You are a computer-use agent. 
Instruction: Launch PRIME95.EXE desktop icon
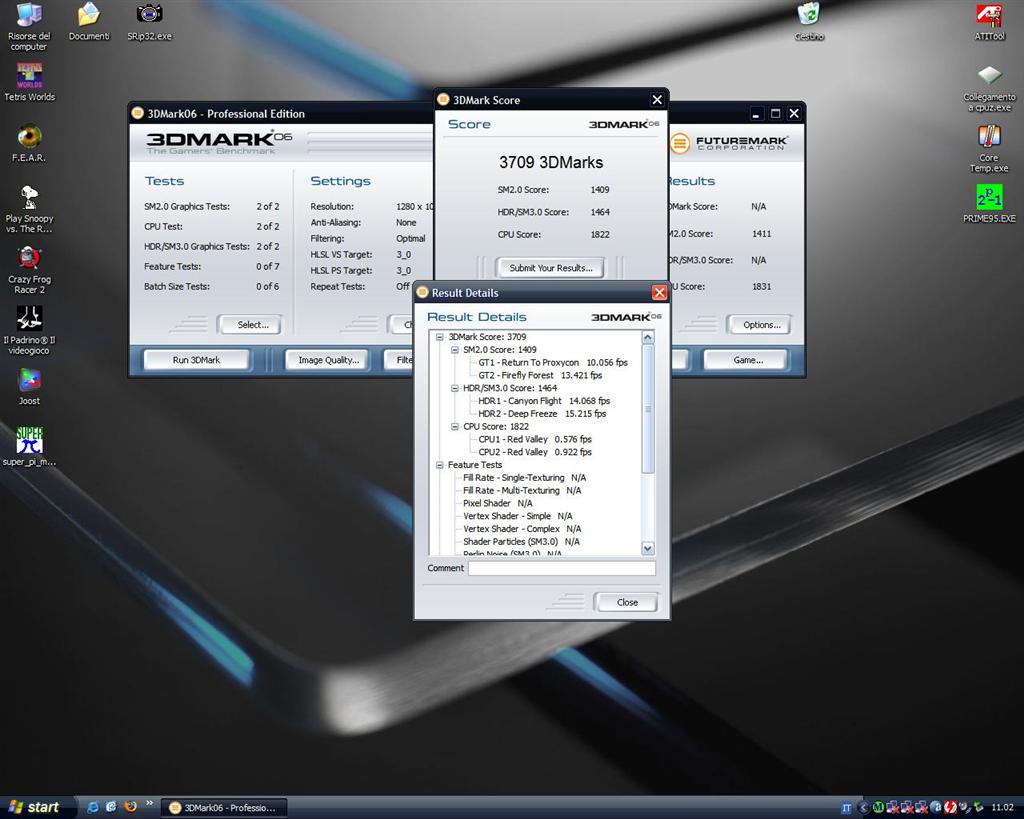(x=989, y=204)
